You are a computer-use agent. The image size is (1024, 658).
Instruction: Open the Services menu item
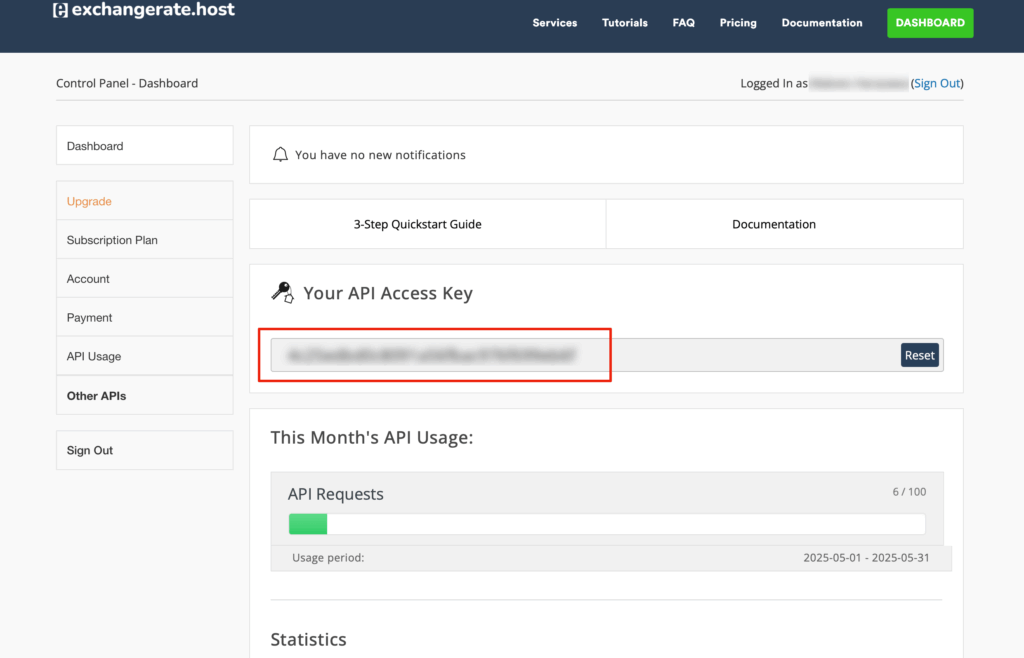tap(554, 23)
